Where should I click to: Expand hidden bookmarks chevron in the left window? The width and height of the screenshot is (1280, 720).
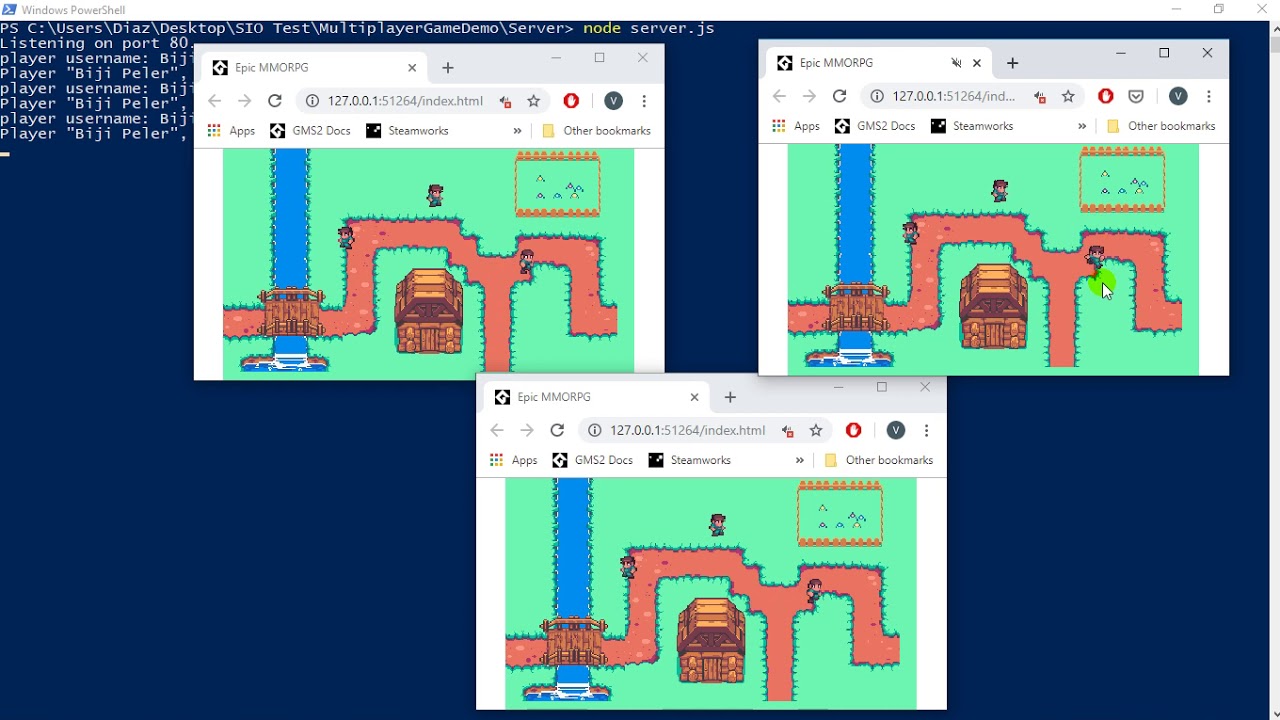click(x=517, y=131)
